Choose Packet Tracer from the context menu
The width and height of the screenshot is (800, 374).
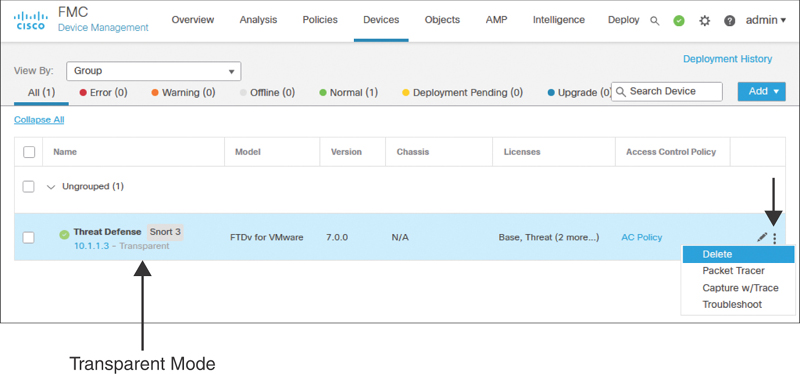[738, 271]
